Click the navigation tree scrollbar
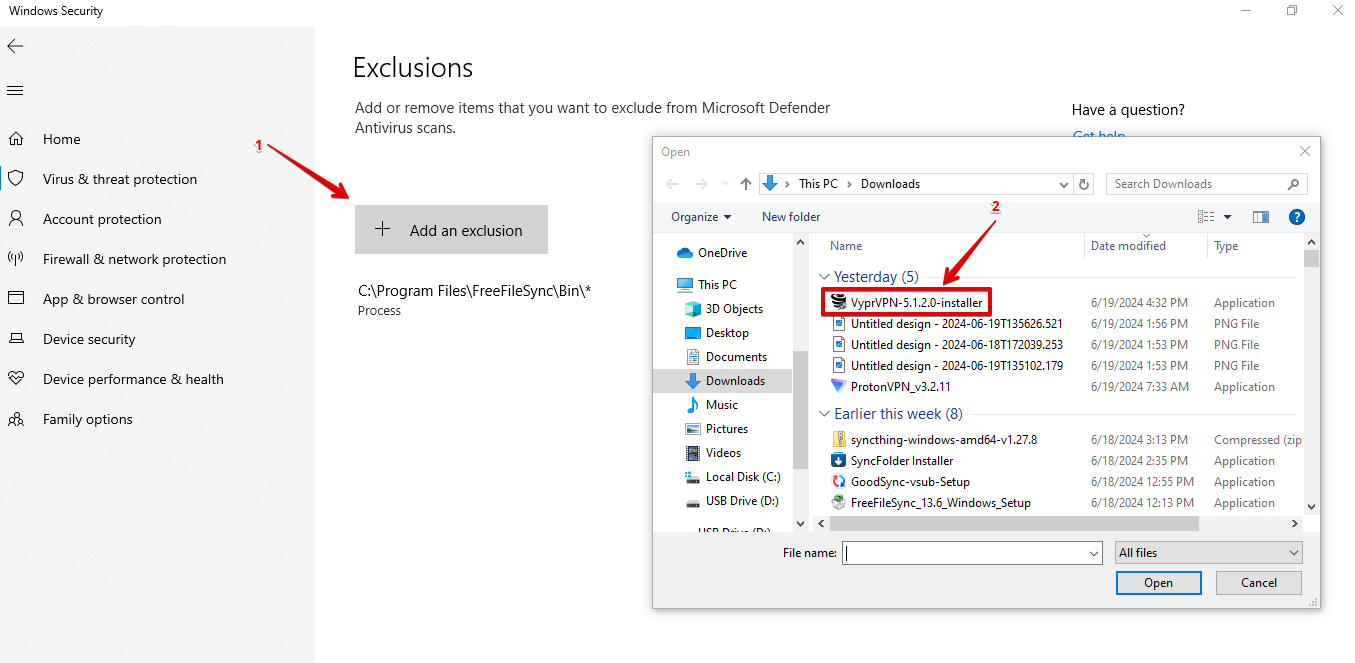This screenshot has width=1355, height=663. pos(800,410)
